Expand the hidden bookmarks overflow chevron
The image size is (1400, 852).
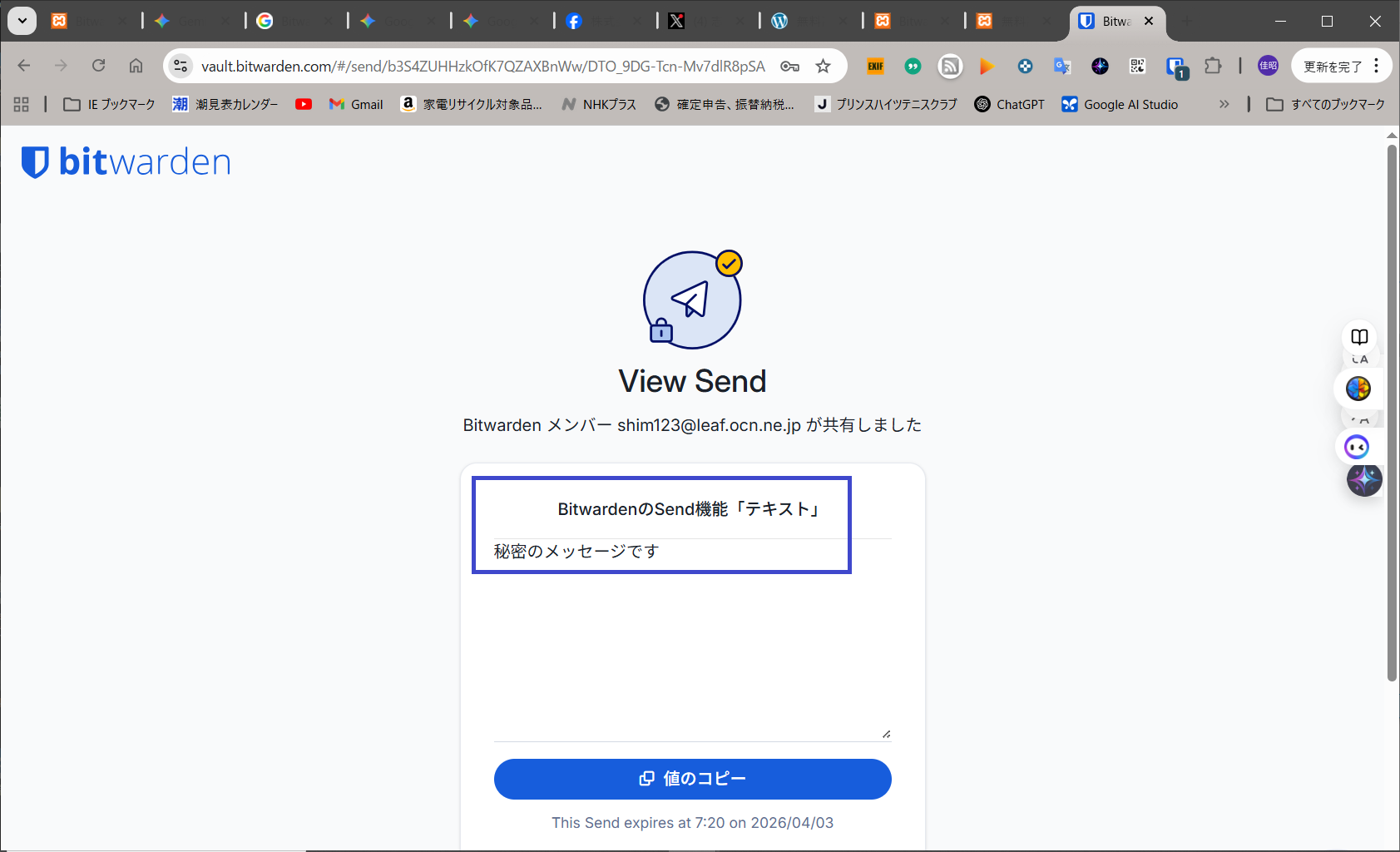(1224, 104)
